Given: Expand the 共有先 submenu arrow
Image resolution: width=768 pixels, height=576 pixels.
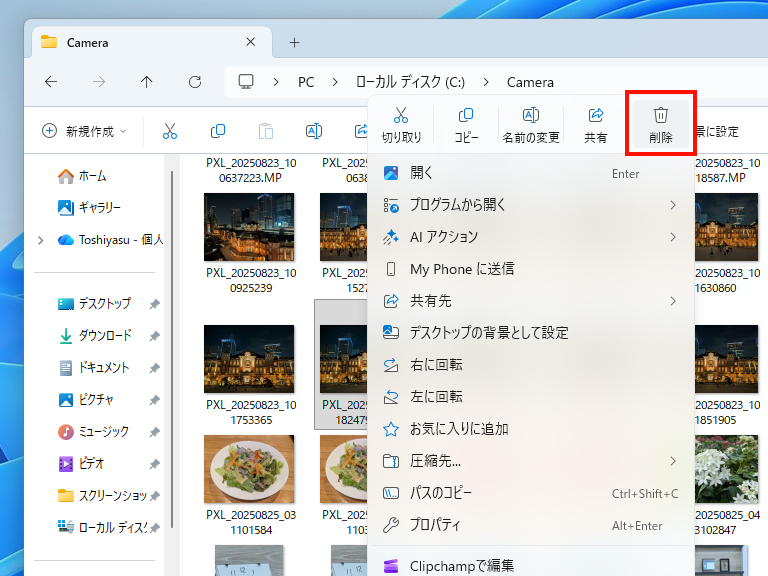Looking at the screenshot, I should [x=673, y=301].
